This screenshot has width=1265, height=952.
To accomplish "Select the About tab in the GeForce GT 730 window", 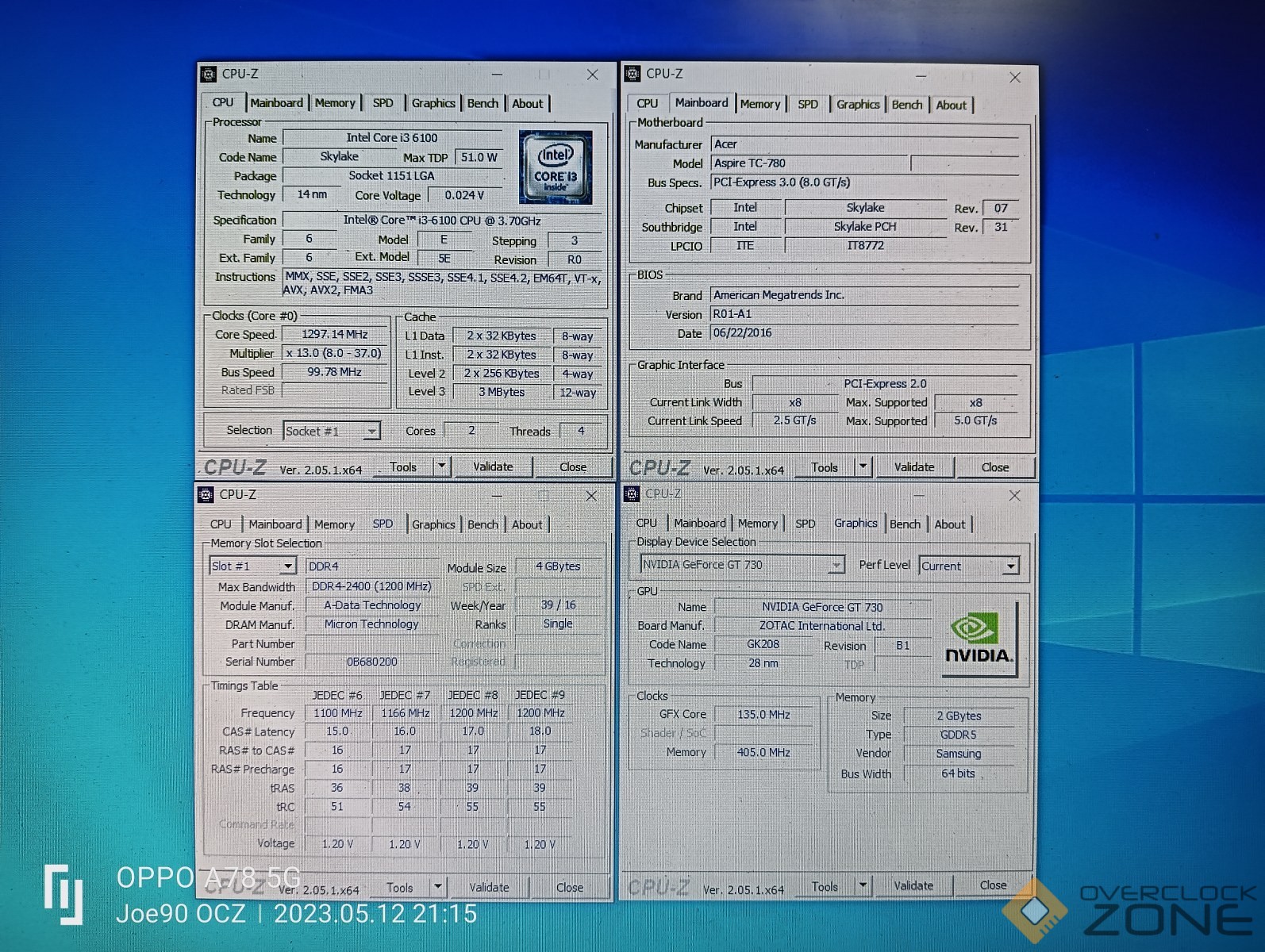I will [x=949, y=524].
